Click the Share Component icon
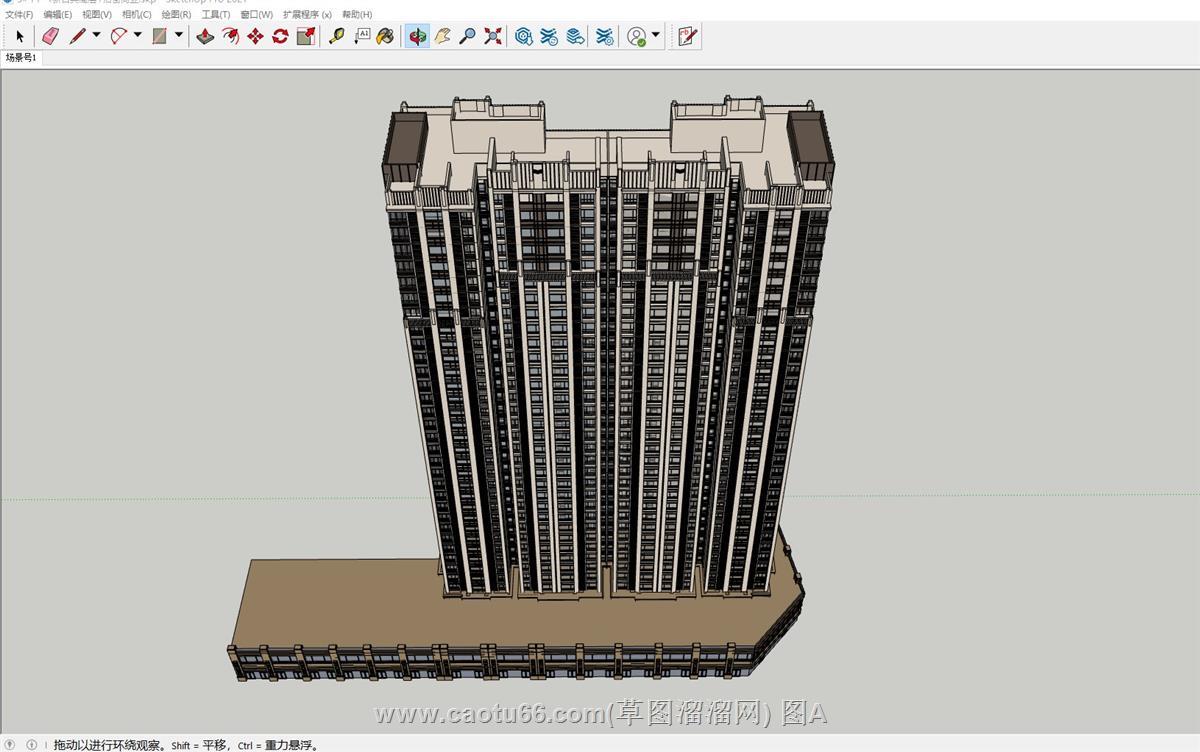Screen dimensions: 1200x752 pos(575,36)
